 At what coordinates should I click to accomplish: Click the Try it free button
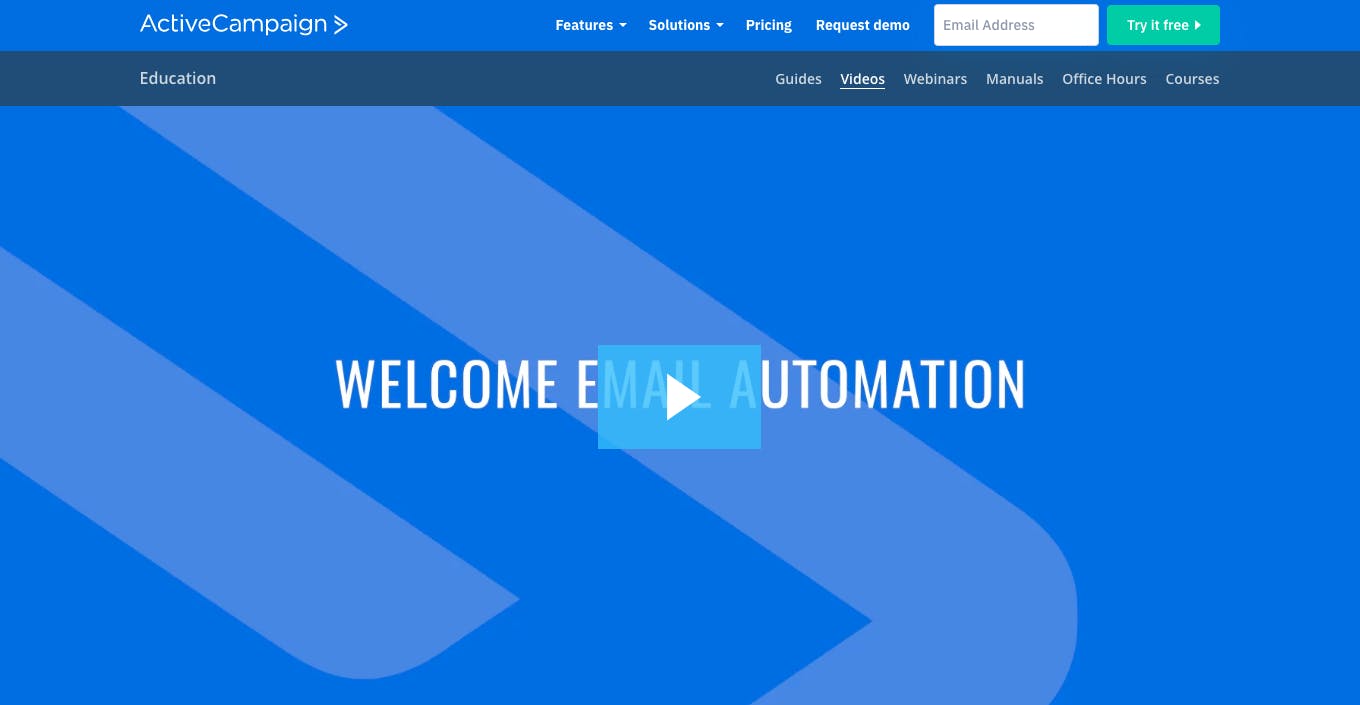[1163, 25]
